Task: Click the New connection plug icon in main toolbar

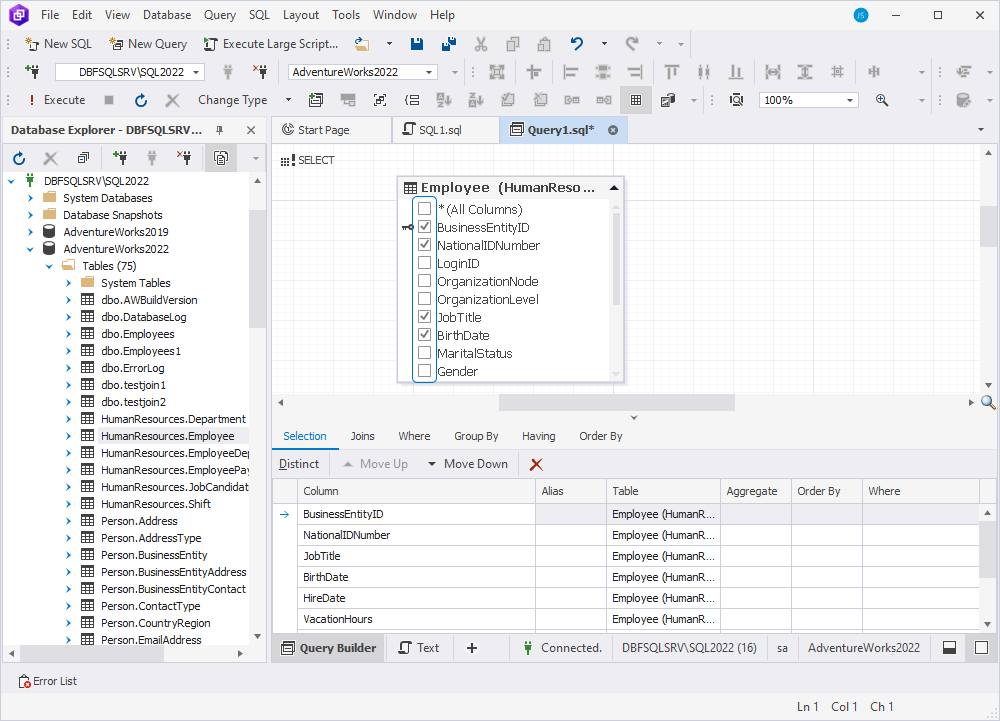Action: 32,71
